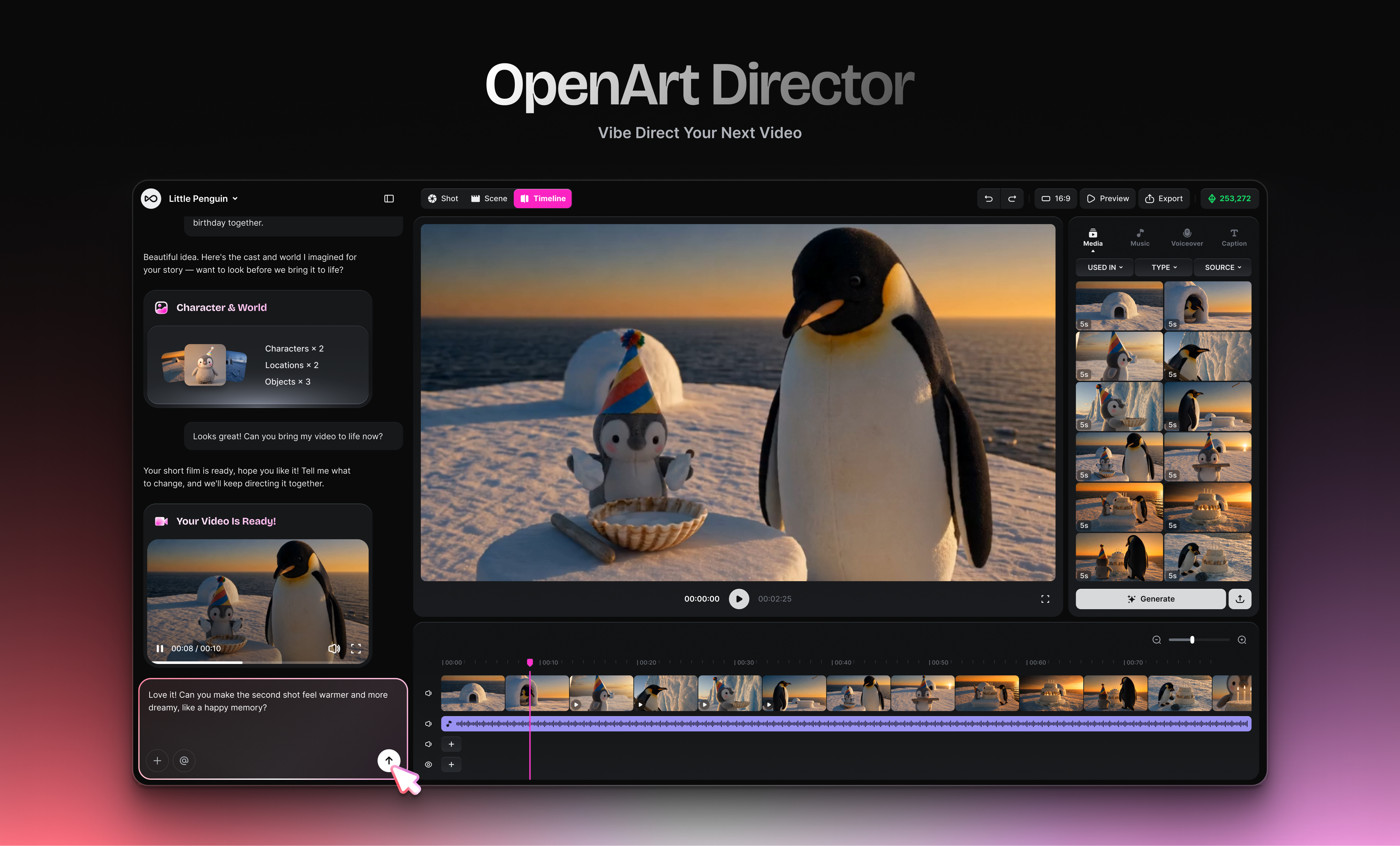
Task: Switch to the Shot view tab
Action: point(443,198)
